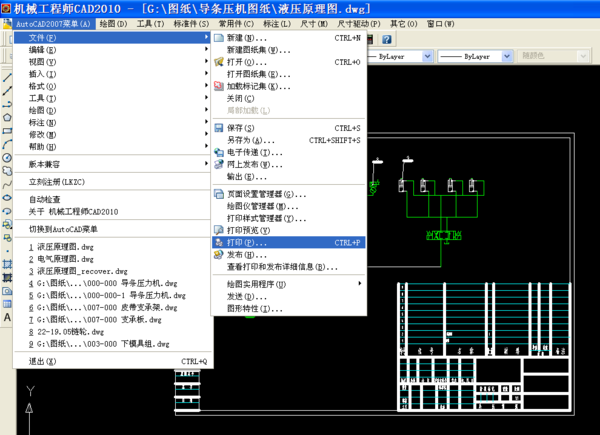Click the AutoCAD2007 menu logo icon
The height and width of the screenshot is (435, 600).
click(7, 24)
